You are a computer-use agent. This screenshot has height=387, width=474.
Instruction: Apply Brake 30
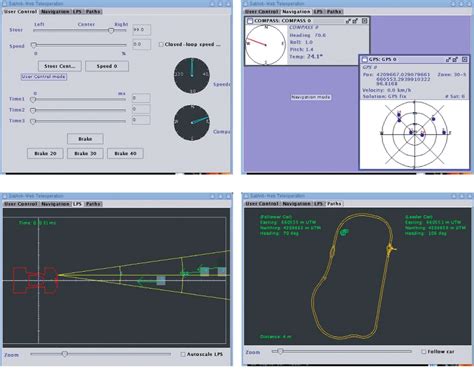click(85, 153)
